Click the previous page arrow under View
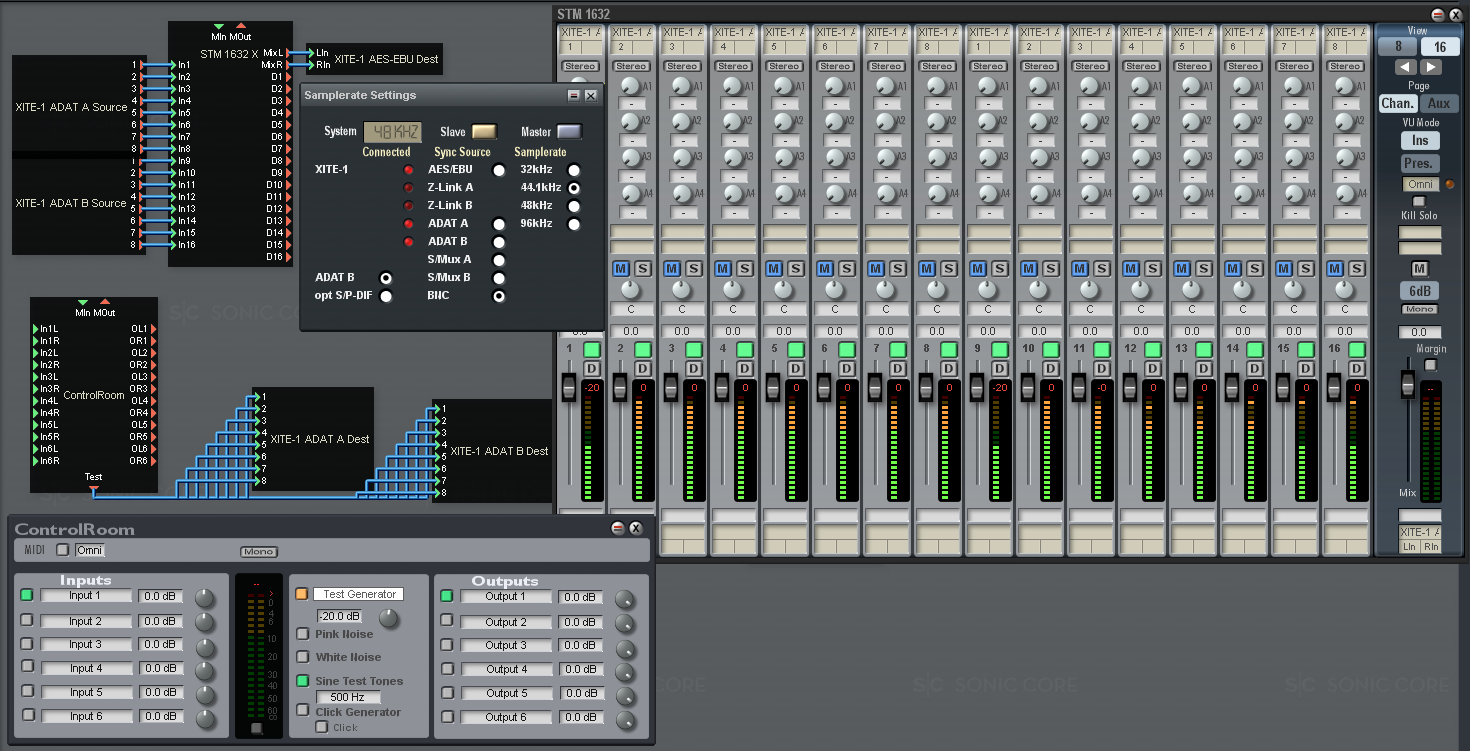1470x751 pixels. tap(1405, 67)
